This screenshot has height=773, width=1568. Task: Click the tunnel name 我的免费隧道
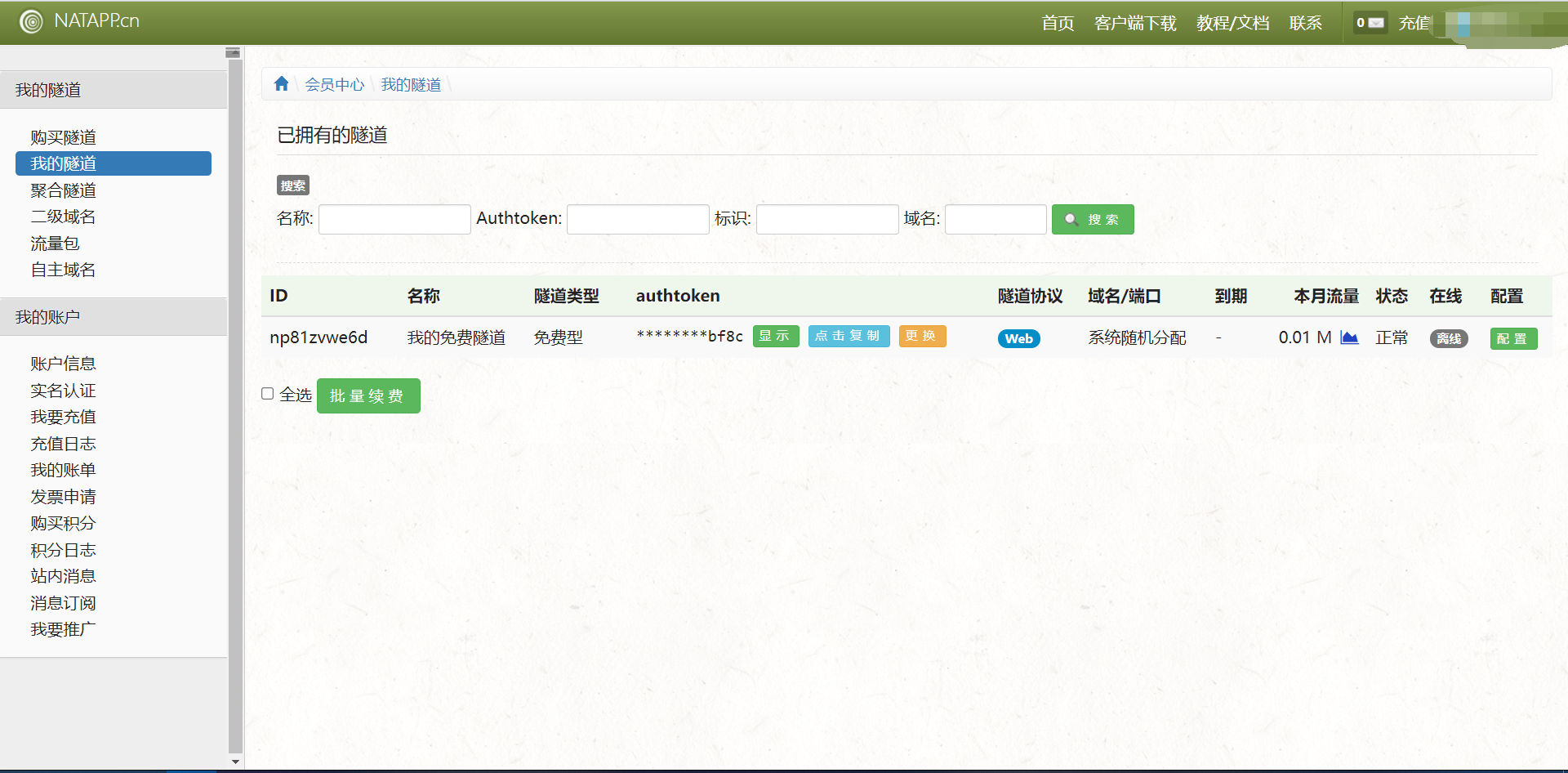pyautogui.click(x=457, y=337)
